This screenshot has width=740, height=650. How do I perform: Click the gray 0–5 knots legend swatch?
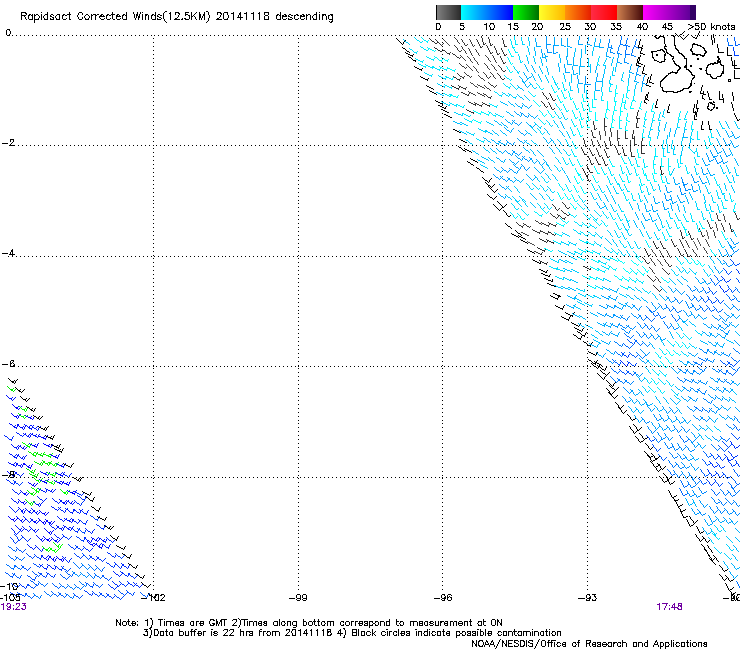click(448, 12)
